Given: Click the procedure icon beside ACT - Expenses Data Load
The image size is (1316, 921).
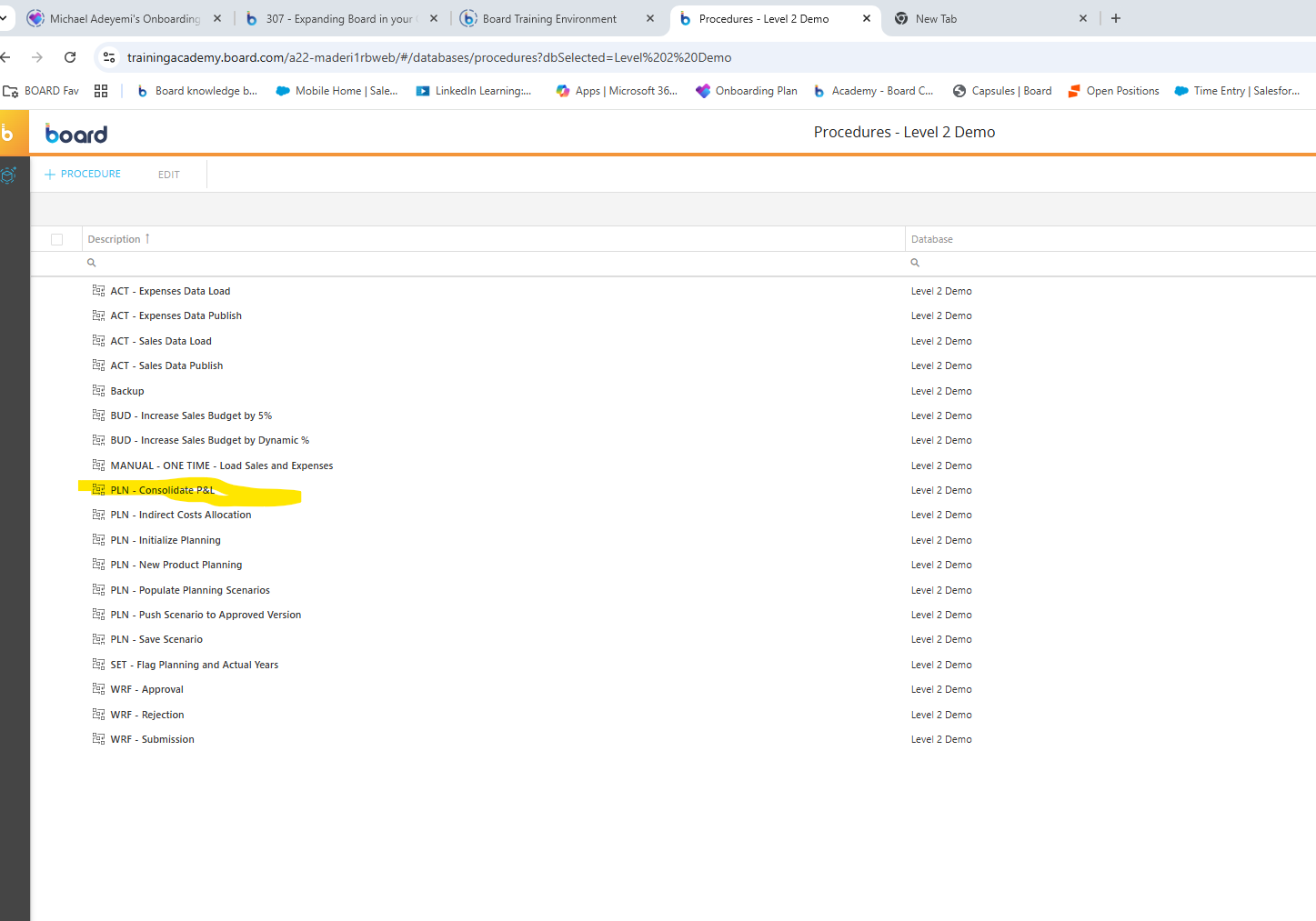Looking at the screenshot, I should [x=98, y=290].
